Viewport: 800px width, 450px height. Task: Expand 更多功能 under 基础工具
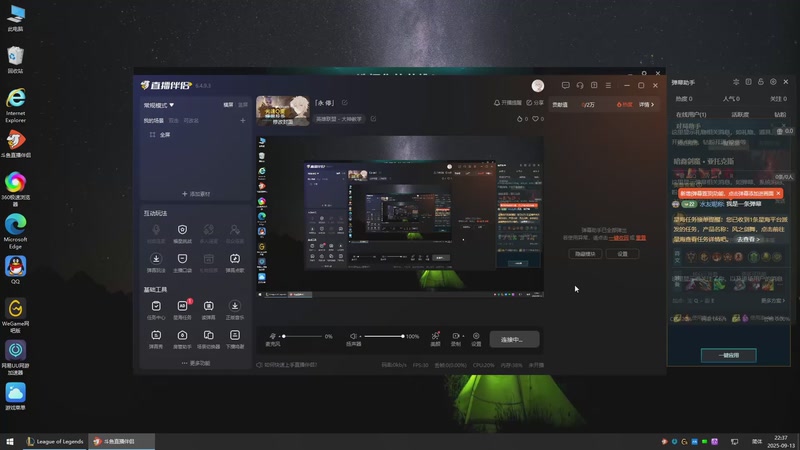coord(196,363)
